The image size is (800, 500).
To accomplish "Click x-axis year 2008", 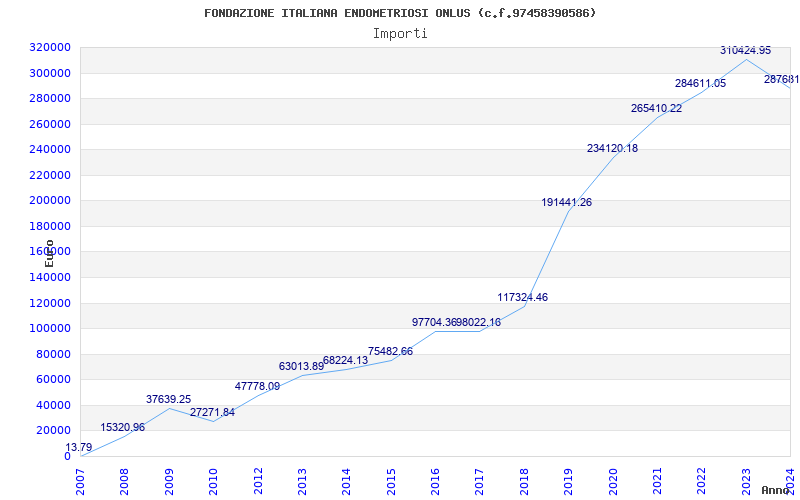I will click(x=124, y=482).
